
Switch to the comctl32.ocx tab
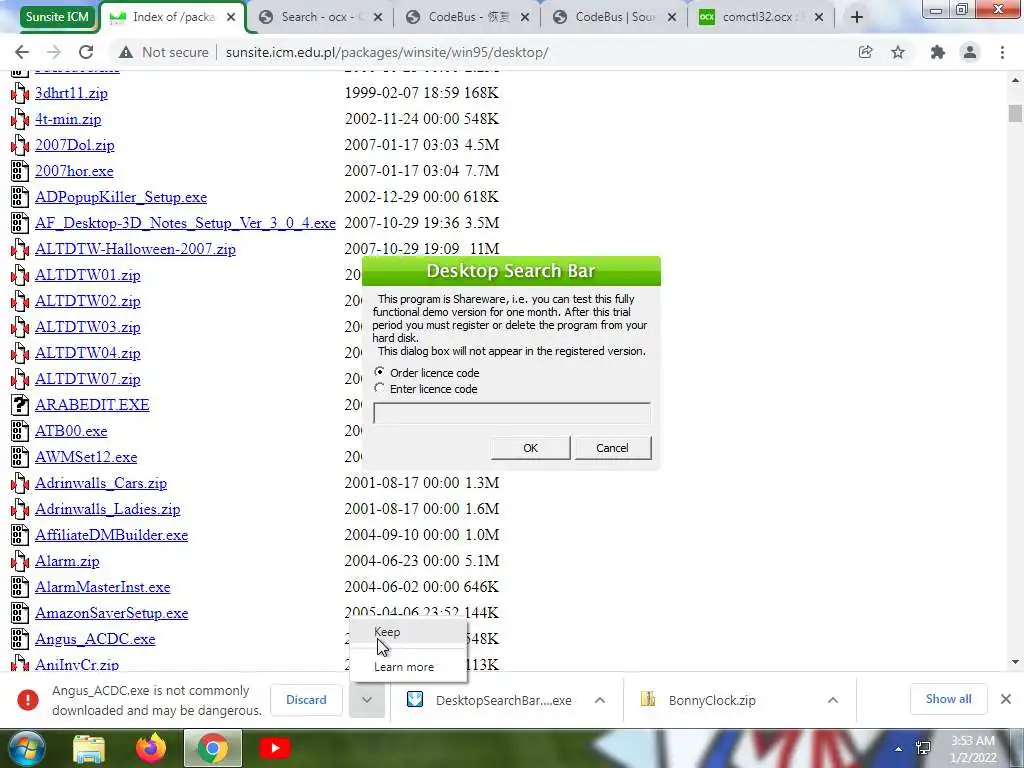pos(761,18)
